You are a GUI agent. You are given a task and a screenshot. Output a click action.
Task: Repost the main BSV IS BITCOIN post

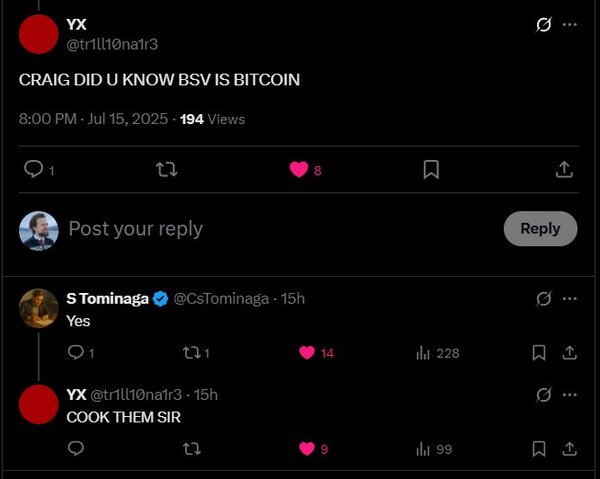(166, 169)
